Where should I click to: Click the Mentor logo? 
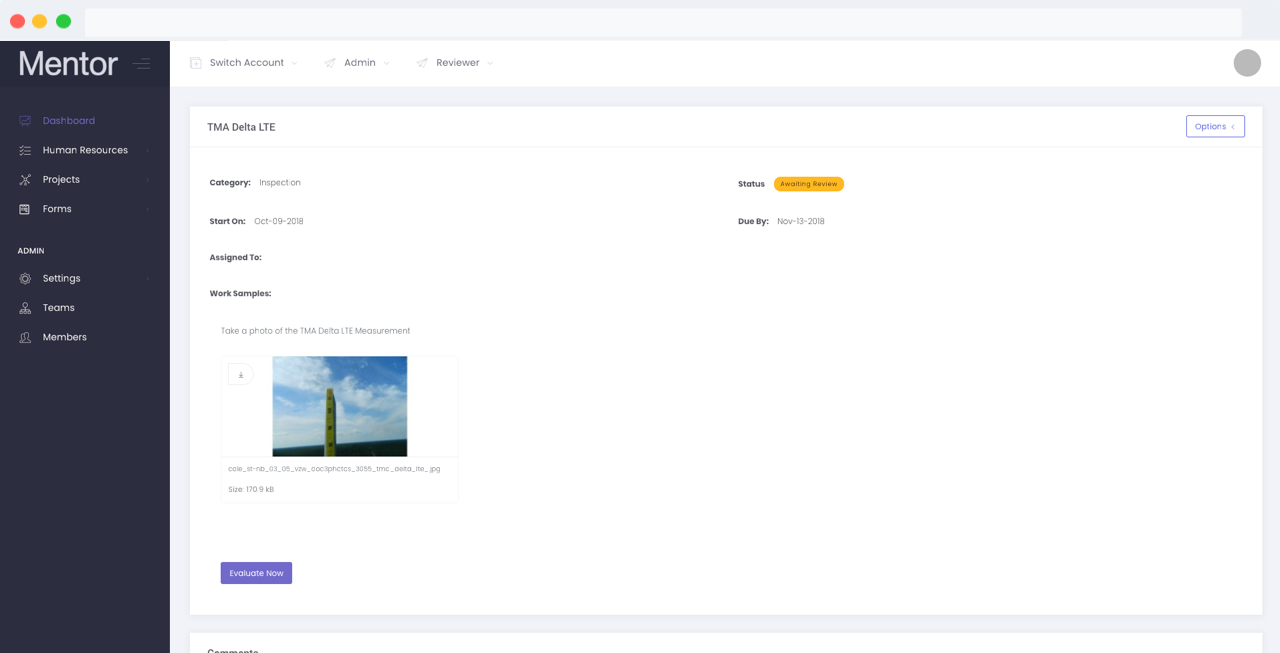pos(68,64)
